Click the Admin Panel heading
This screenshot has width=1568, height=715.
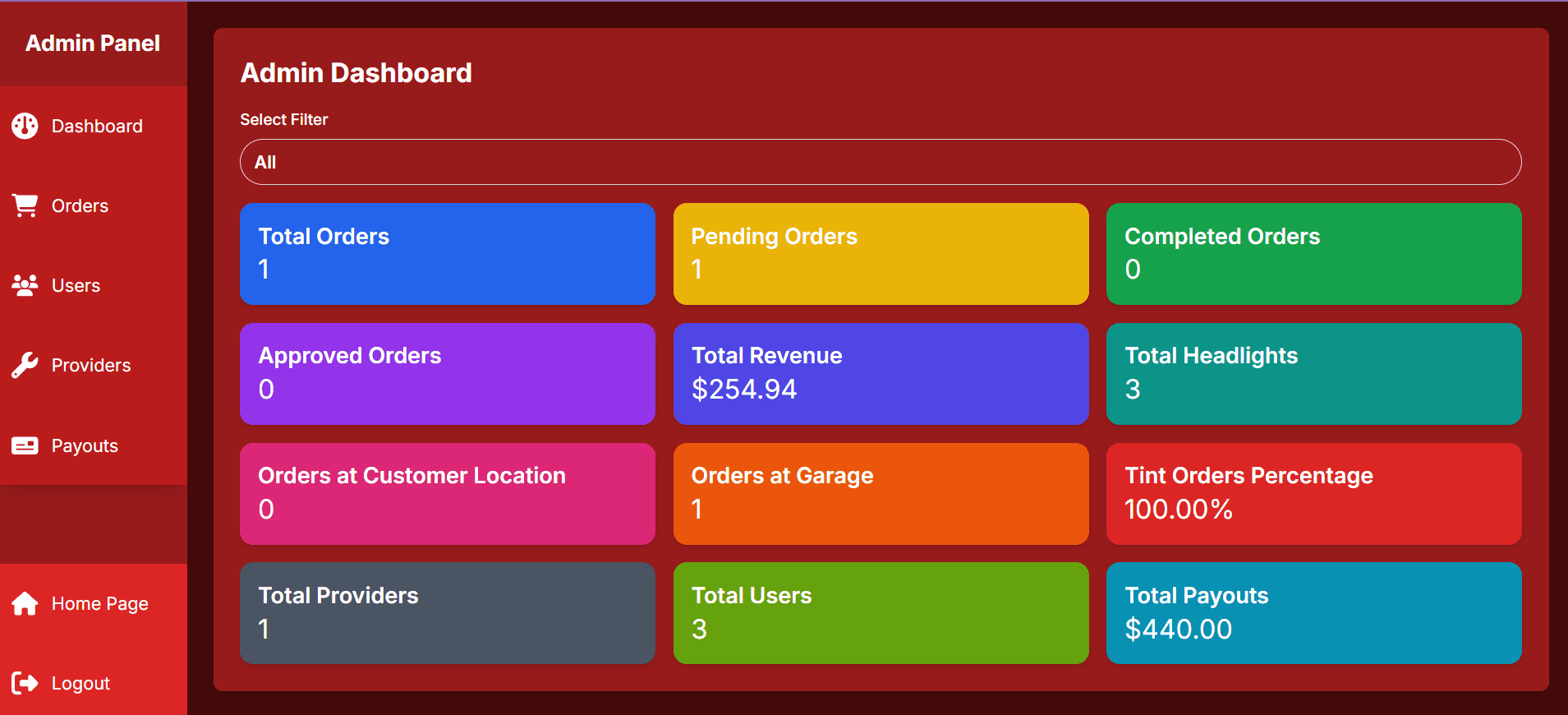coord(93,43)
